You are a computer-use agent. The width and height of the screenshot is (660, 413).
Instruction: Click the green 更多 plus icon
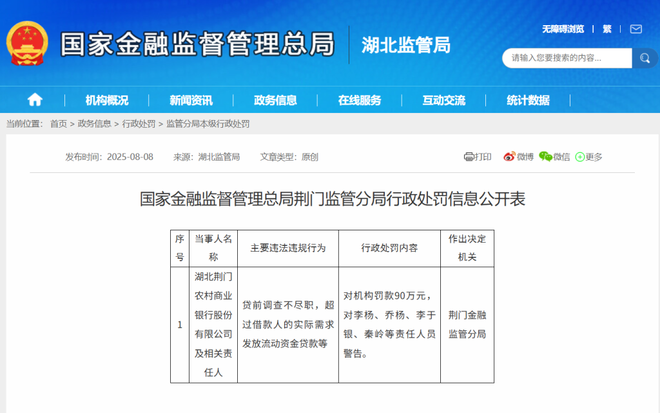click(580, 157)
